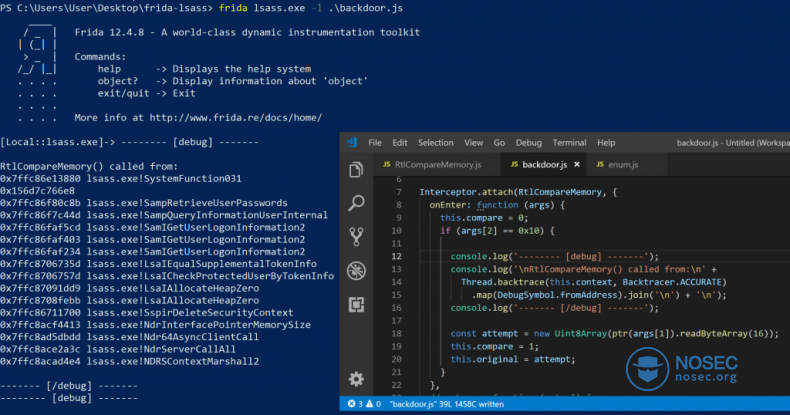Click 'NdrInterfacePointerMemorySize' terminal line
The width and height of the screenshot is (790, 415).
[155, 325]
